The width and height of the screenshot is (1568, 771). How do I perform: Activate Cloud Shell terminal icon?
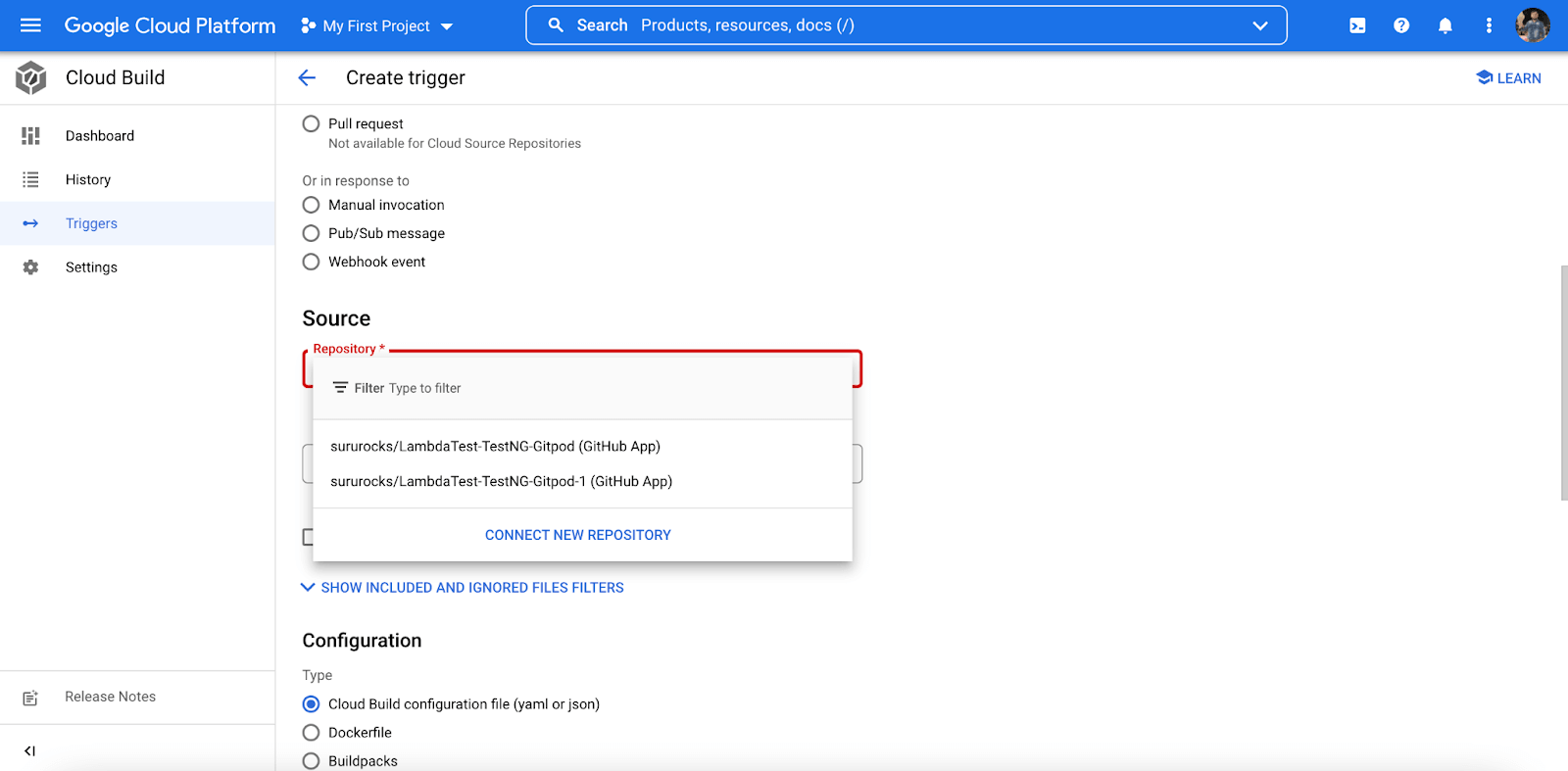coord(1357,25)
